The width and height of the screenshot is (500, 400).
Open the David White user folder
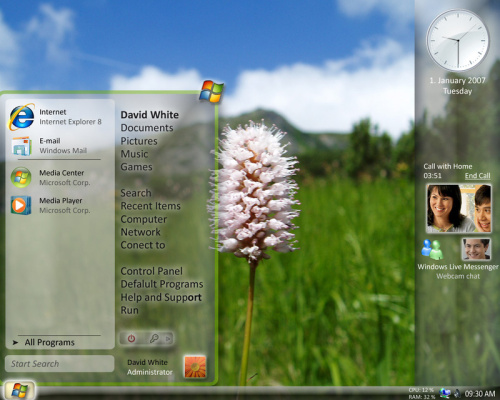pos(150,115)
